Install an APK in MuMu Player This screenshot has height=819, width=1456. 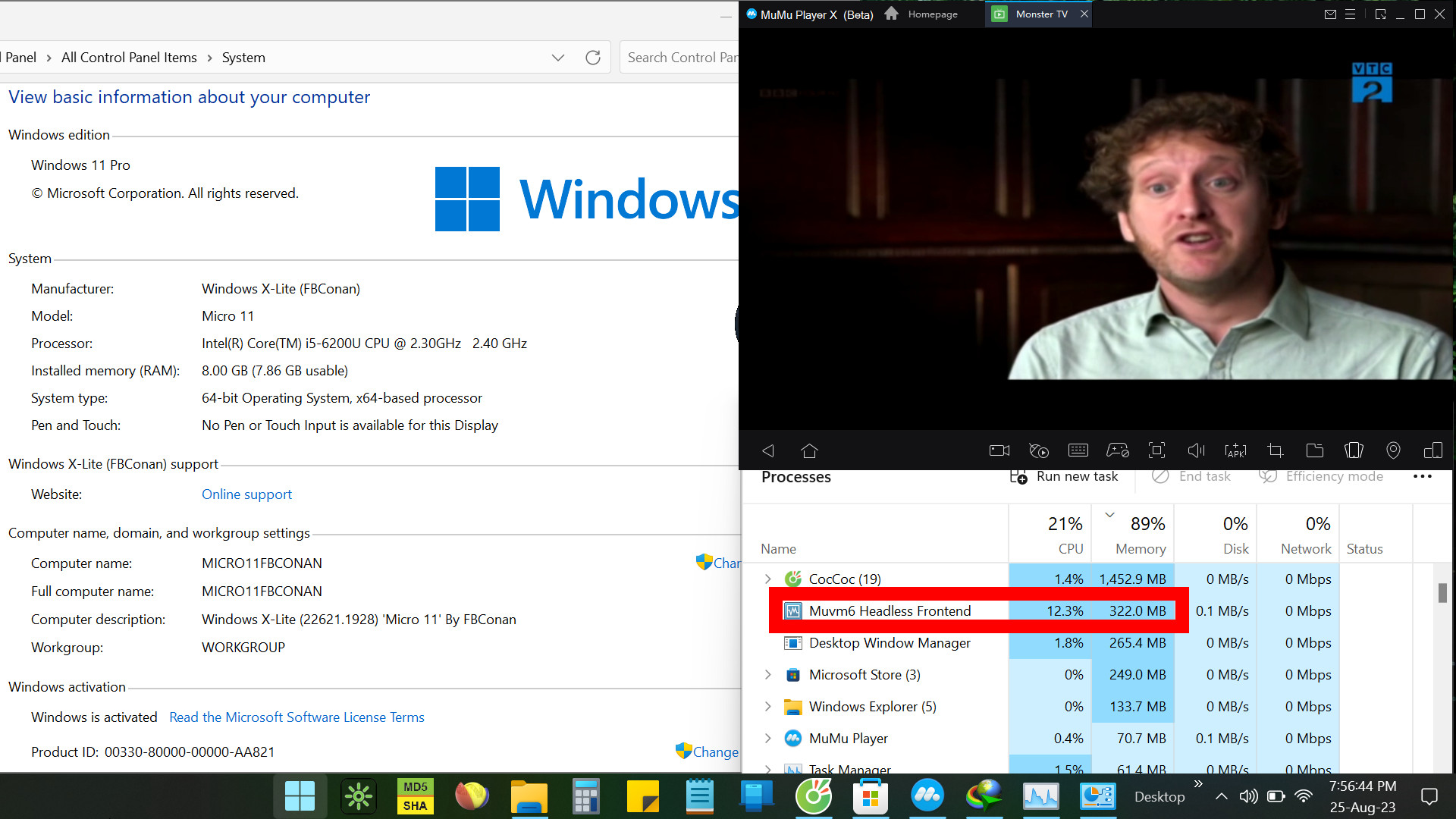(x=1236, y=450)
